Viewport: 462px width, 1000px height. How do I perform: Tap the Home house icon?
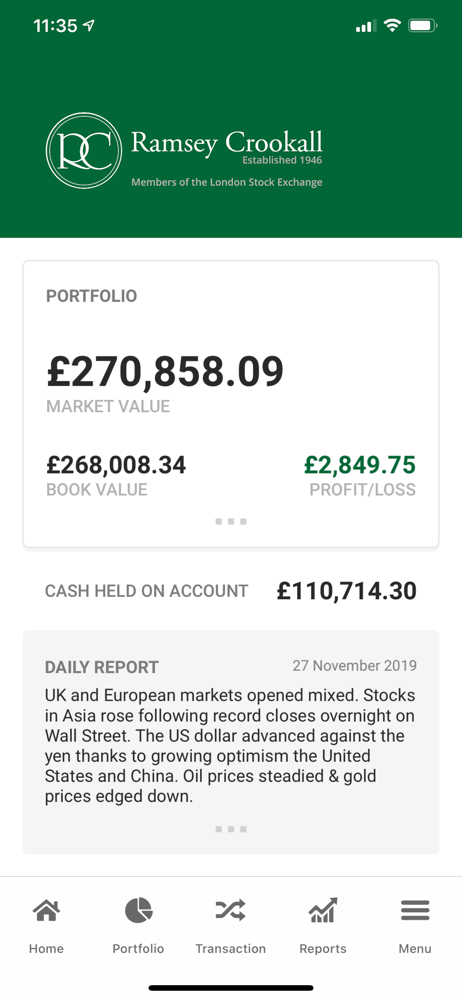pyautogui.click(x=46, y=910)
